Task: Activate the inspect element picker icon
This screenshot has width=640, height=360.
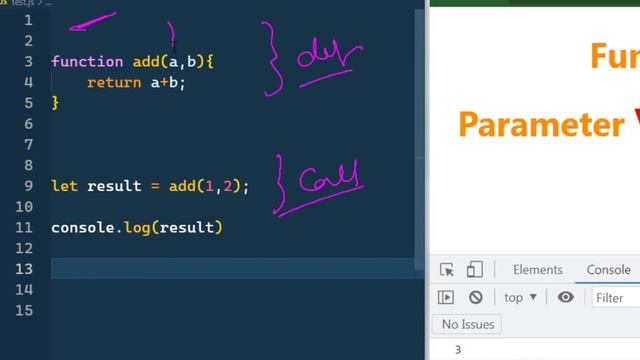Action: 447,270
